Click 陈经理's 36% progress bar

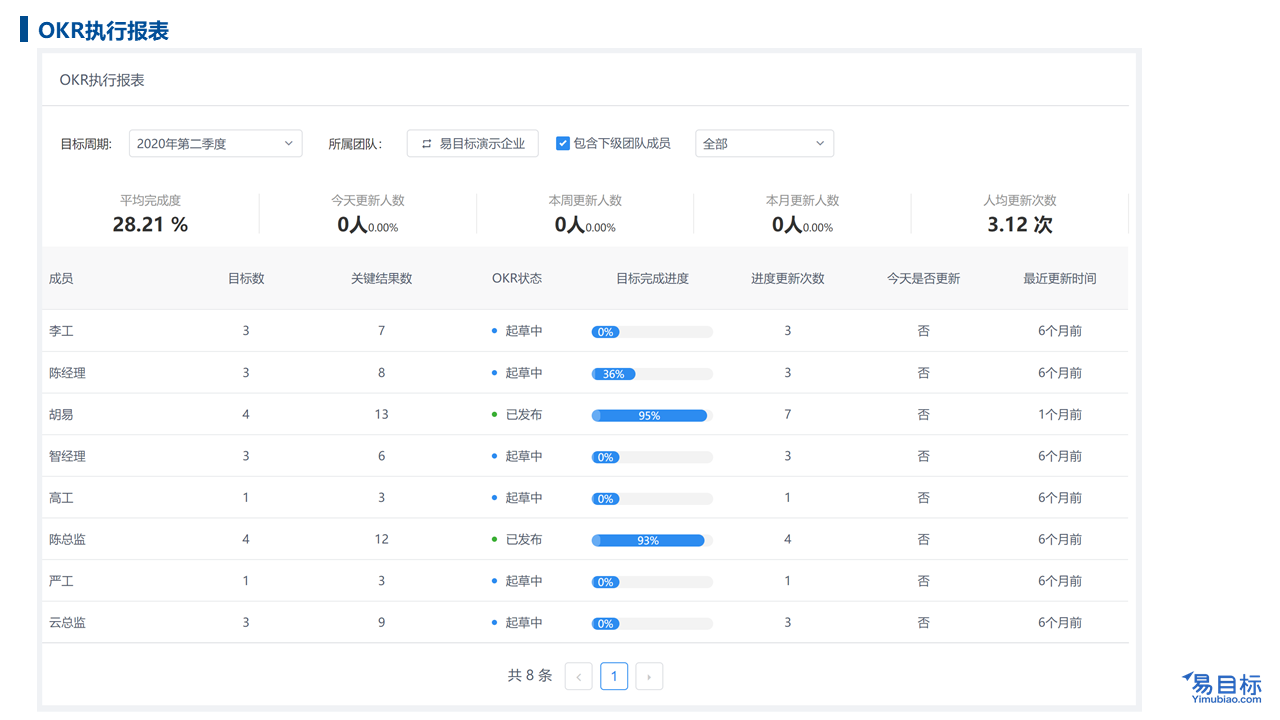pyautogui.click(x=652, y=374)
